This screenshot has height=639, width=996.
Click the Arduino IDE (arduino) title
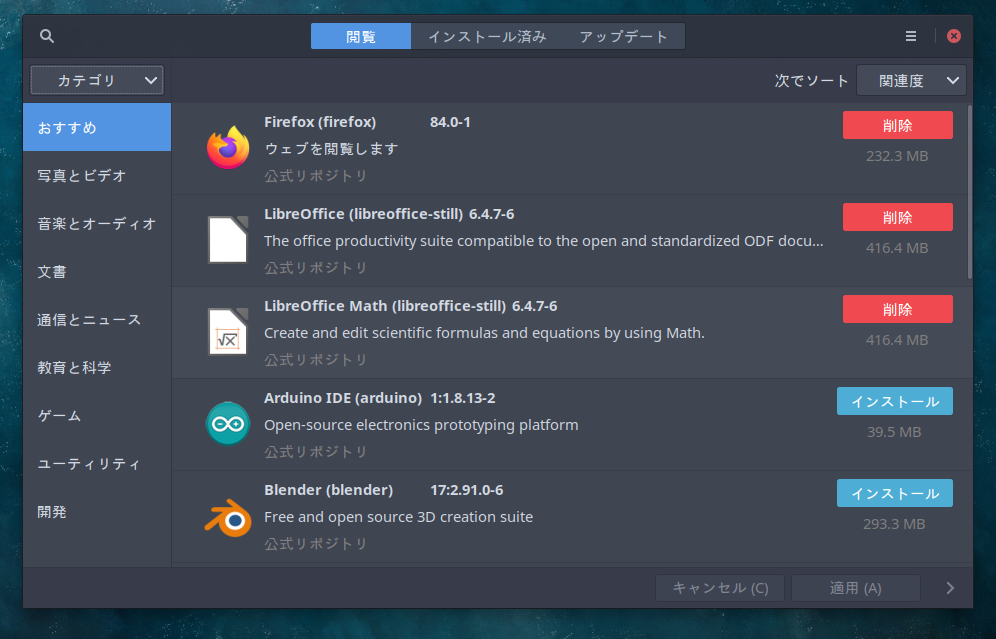(343, 398)
